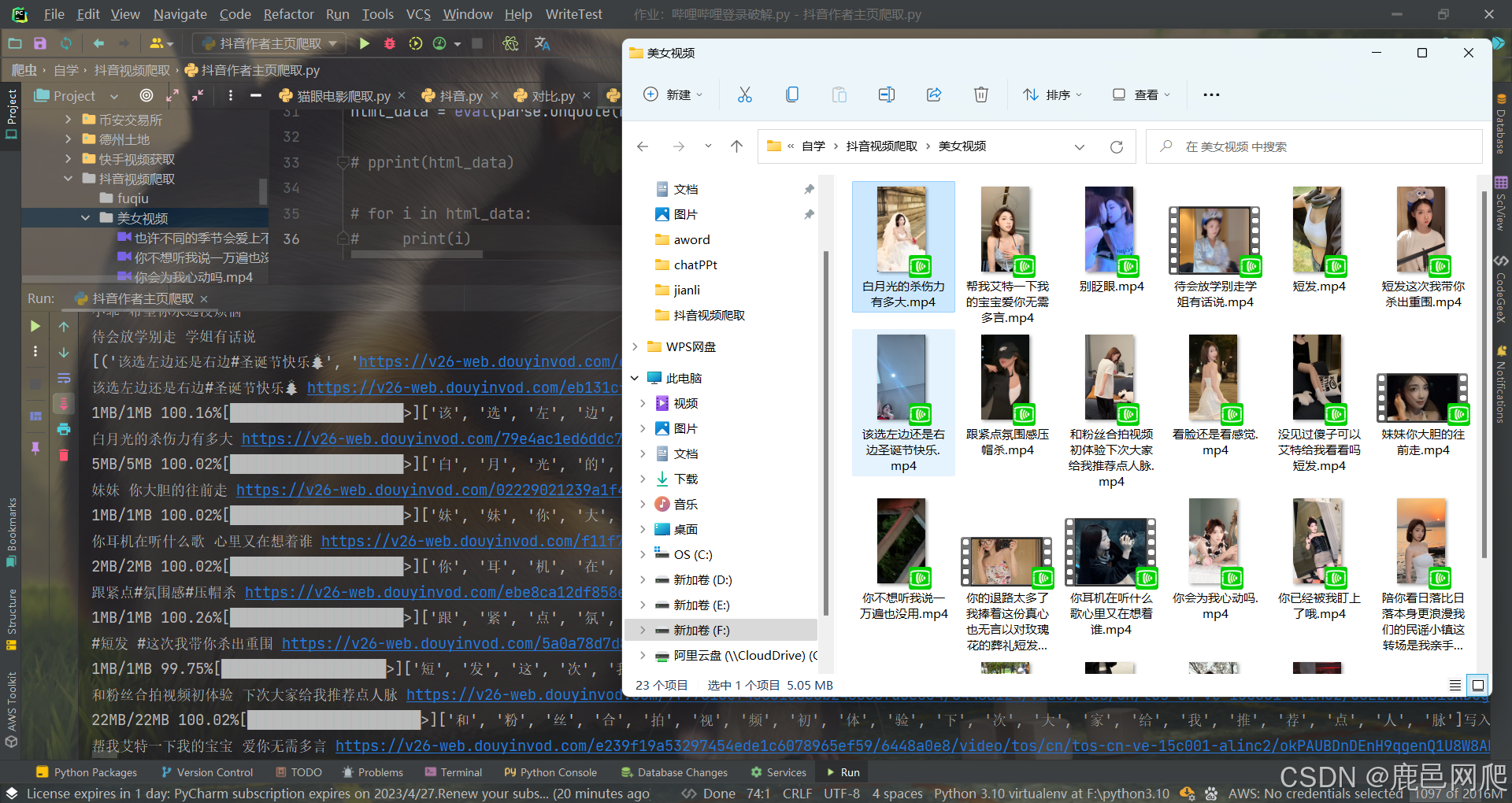Screen dimensions: 1512x803
Task: Collapse 此电脑 in Explorer navigation pane
Action: [635, 378]
